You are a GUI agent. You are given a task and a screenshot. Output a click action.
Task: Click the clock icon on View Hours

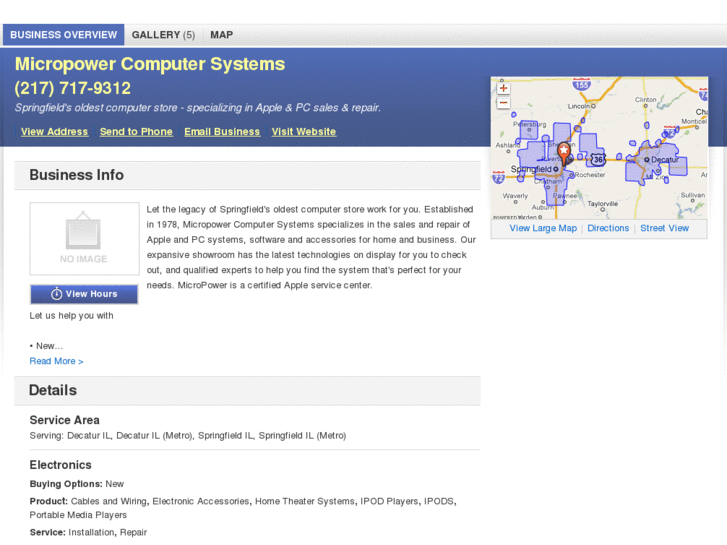coord(56,294)
